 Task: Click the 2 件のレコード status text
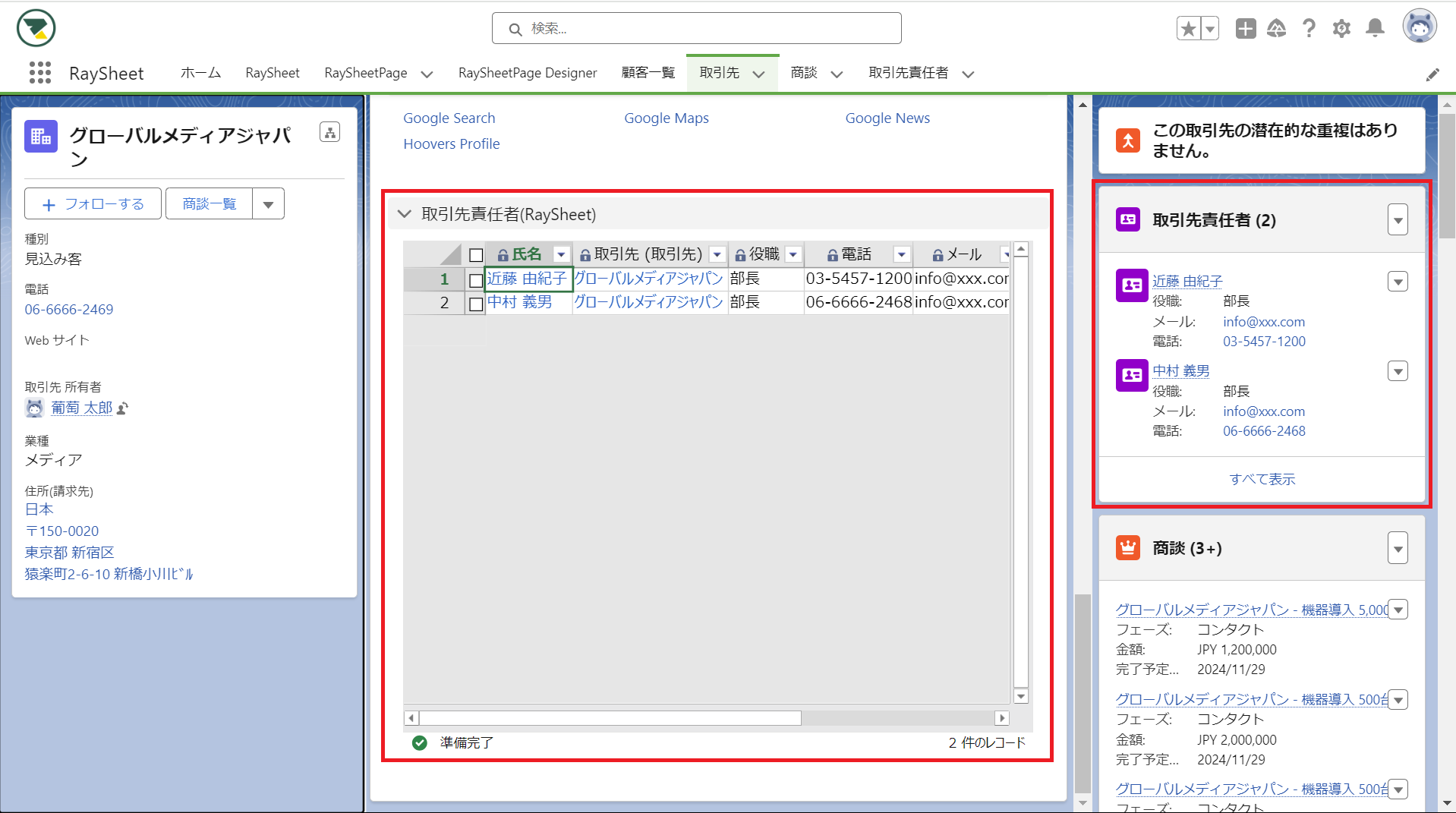[987, 743]
